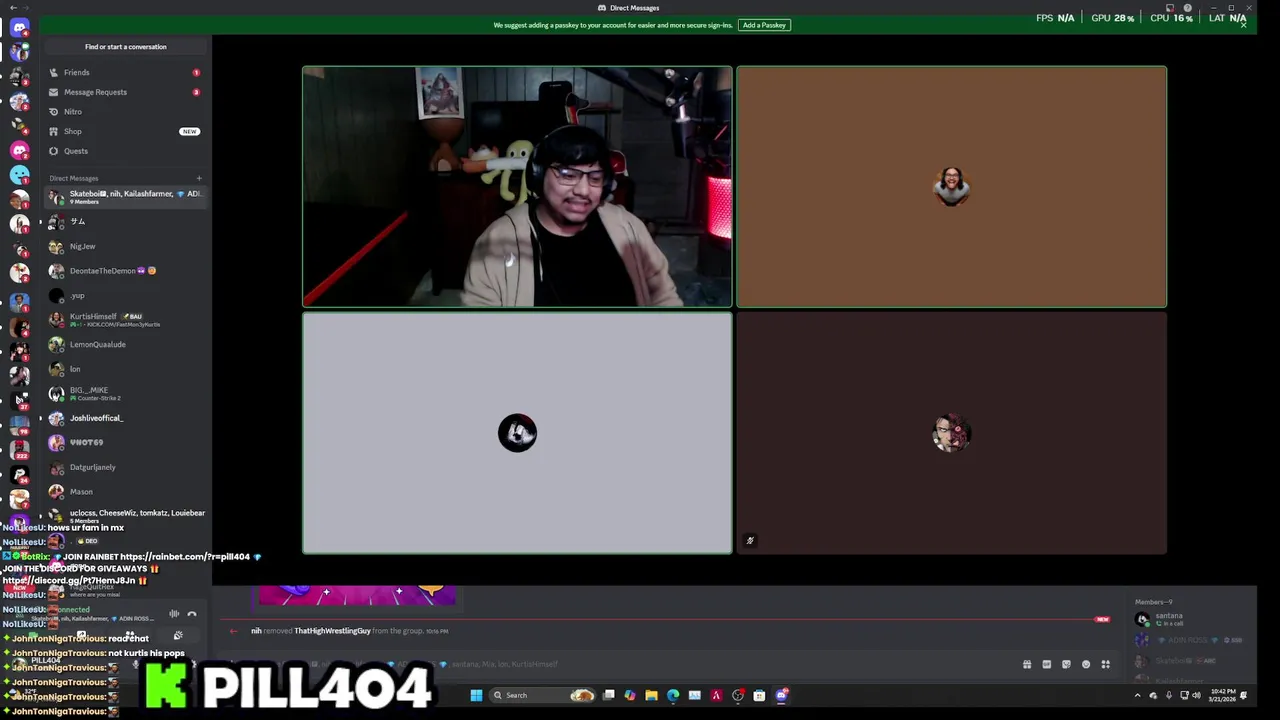Open the gift icon in chat bar
Viewport: 1280px width, 720px height.
1027,664
